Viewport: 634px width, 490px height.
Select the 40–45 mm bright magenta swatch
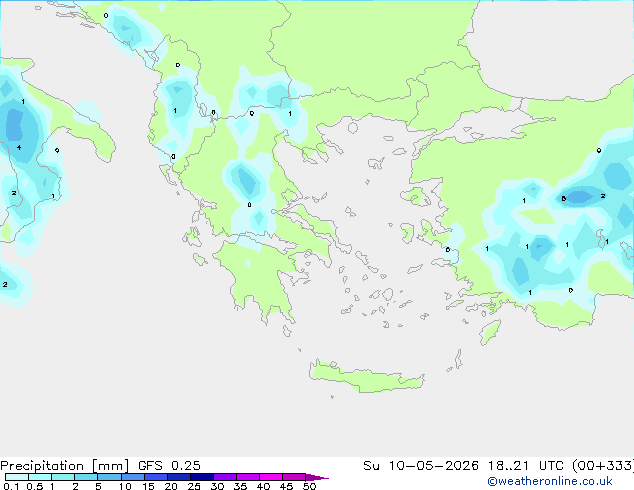click(x=271, y=477)
